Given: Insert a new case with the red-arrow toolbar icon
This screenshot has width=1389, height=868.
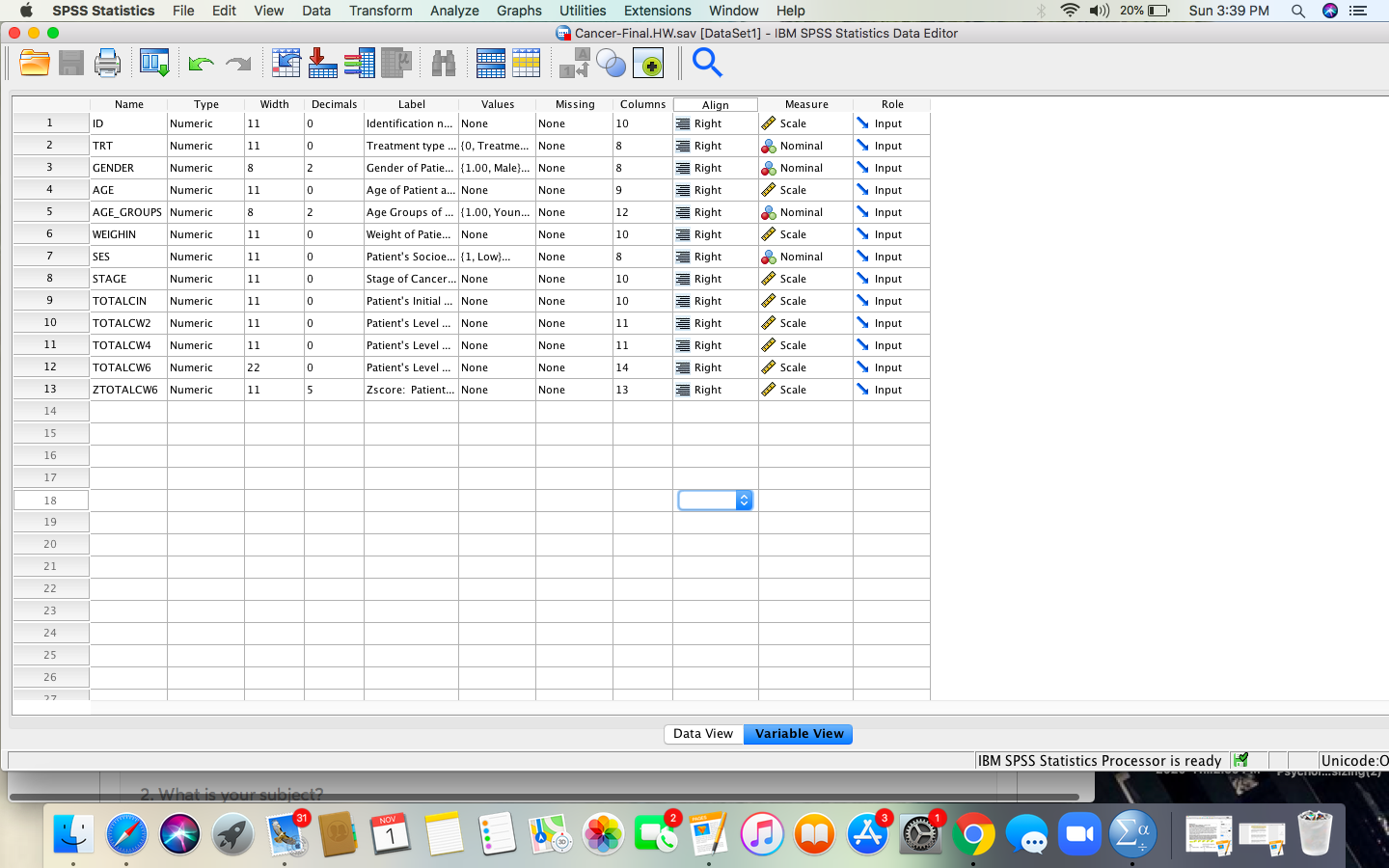Looking at the screenshot, I should point(322,63).
